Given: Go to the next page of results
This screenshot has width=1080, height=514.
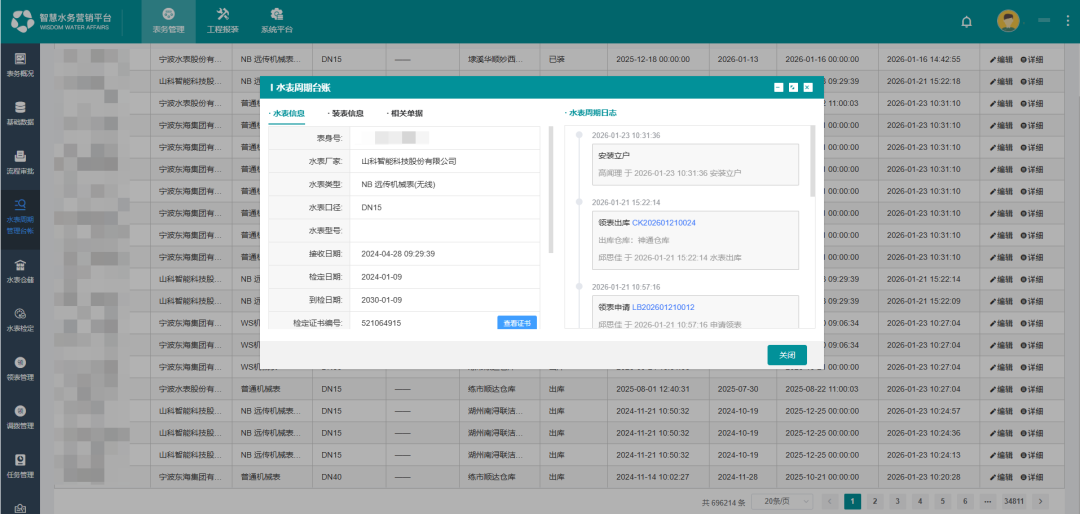Looking at the screenshot, I should [1040, 501].
